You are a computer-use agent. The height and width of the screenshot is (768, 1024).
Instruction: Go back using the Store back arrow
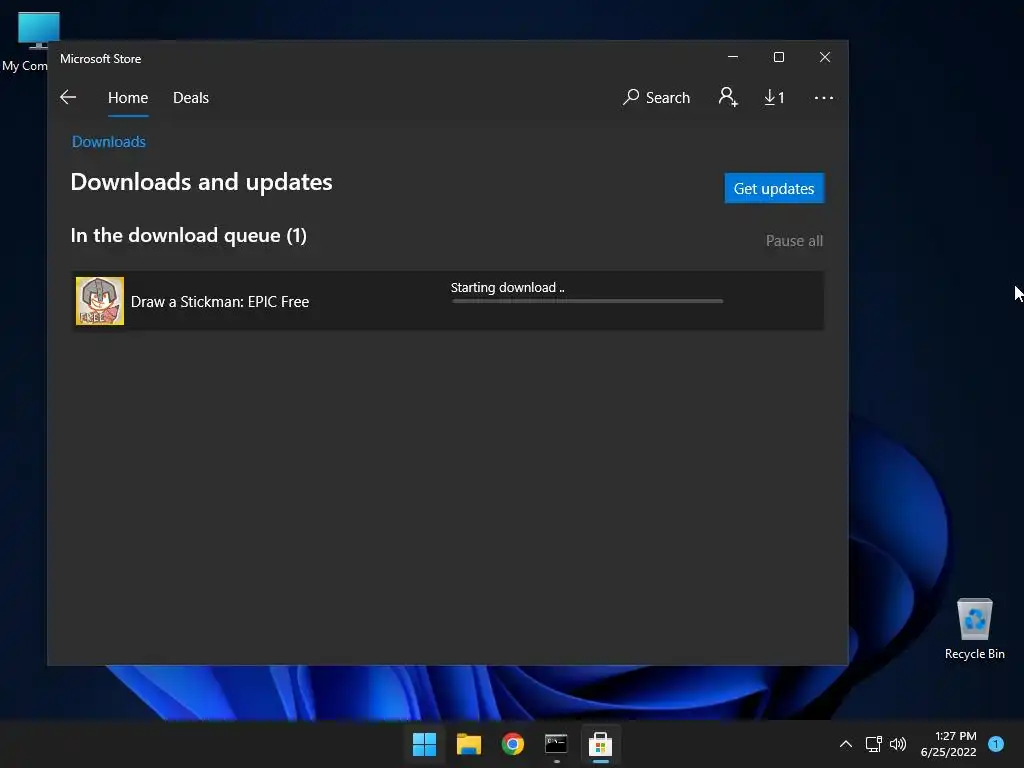click(68, 98)
